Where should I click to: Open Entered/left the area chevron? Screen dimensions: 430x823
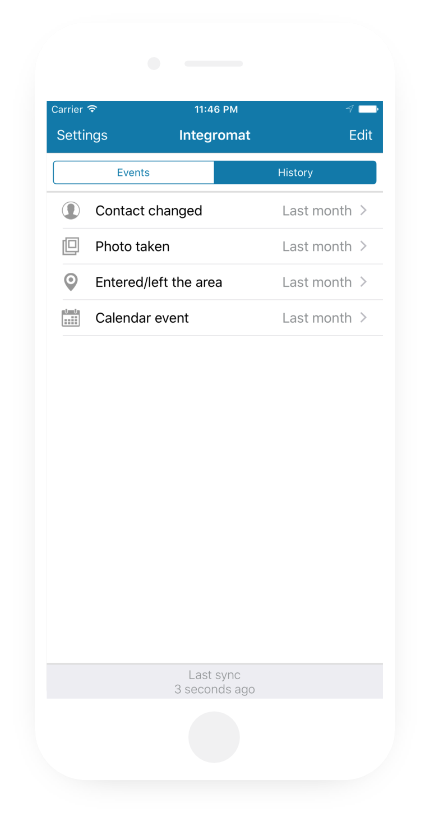tap(363, 282)
